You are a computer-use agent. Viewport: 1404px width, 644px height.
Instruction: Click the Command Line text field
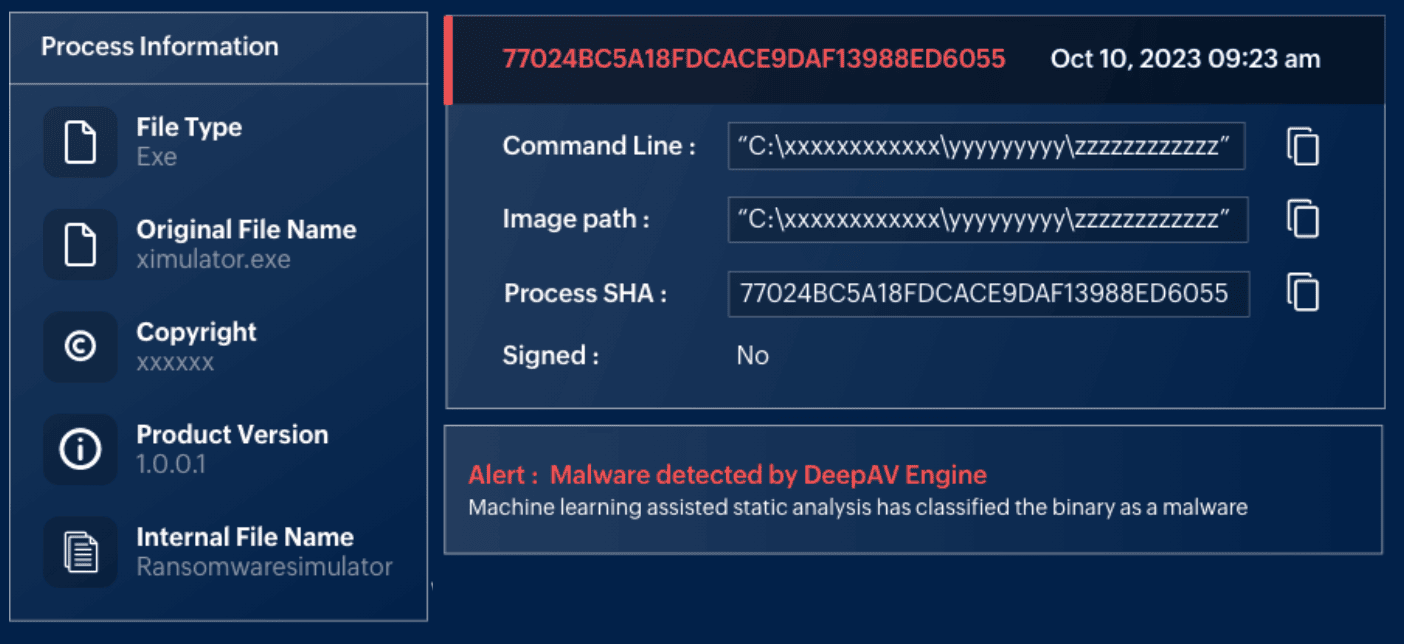pyautogui.click(x=986, y=147)
